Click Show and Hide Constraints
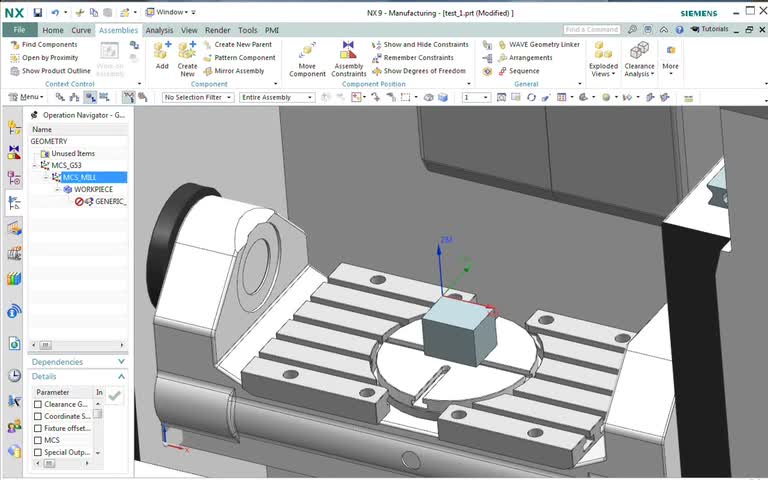The height and width of the screenshot is (480, 768). coord(420,45)
